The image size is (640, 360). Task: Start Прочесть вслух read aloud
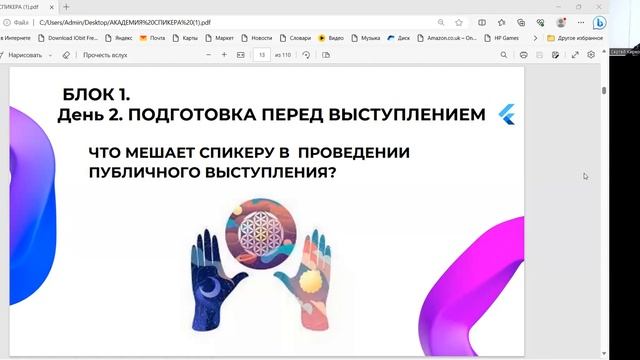pyautogui.click(x=105, y=55)
